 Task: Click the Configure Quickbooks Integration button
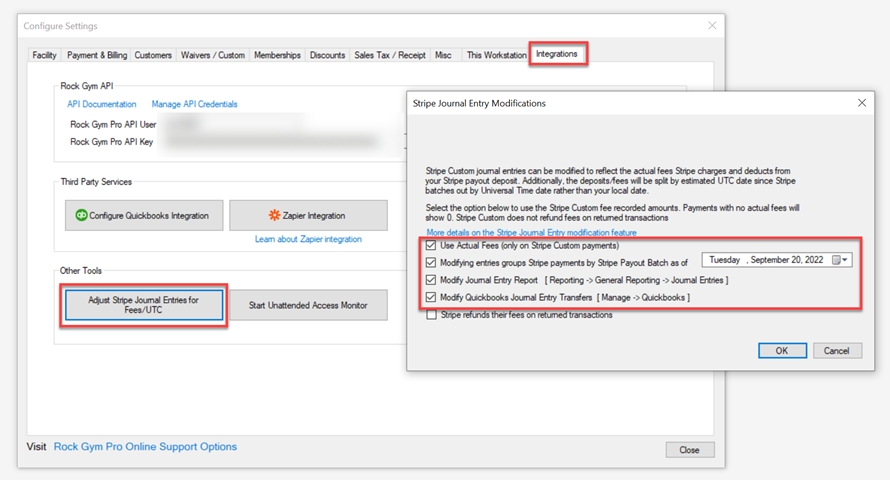144,215
